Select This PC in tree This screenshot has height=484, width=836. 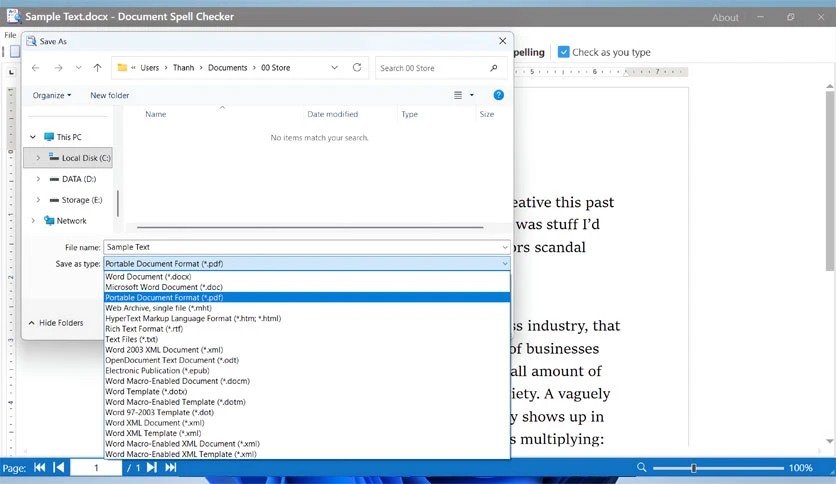click(69, 137)
